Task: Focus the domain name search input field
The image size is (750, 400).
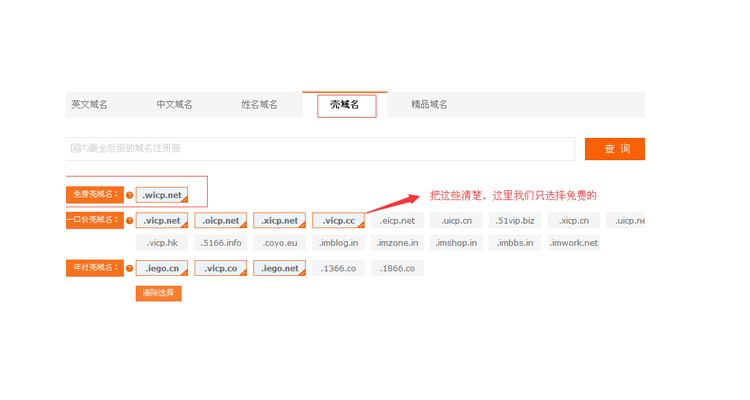Action: [x=320, y=149]
